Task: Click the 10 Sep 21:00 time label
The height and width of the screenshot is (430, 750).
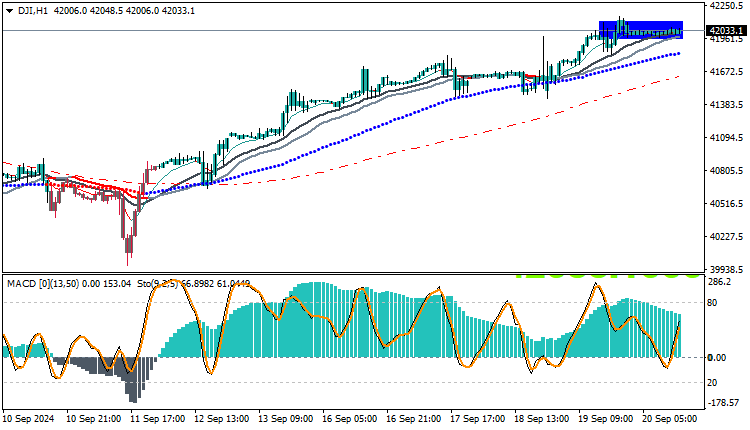Action: [94, 419]
